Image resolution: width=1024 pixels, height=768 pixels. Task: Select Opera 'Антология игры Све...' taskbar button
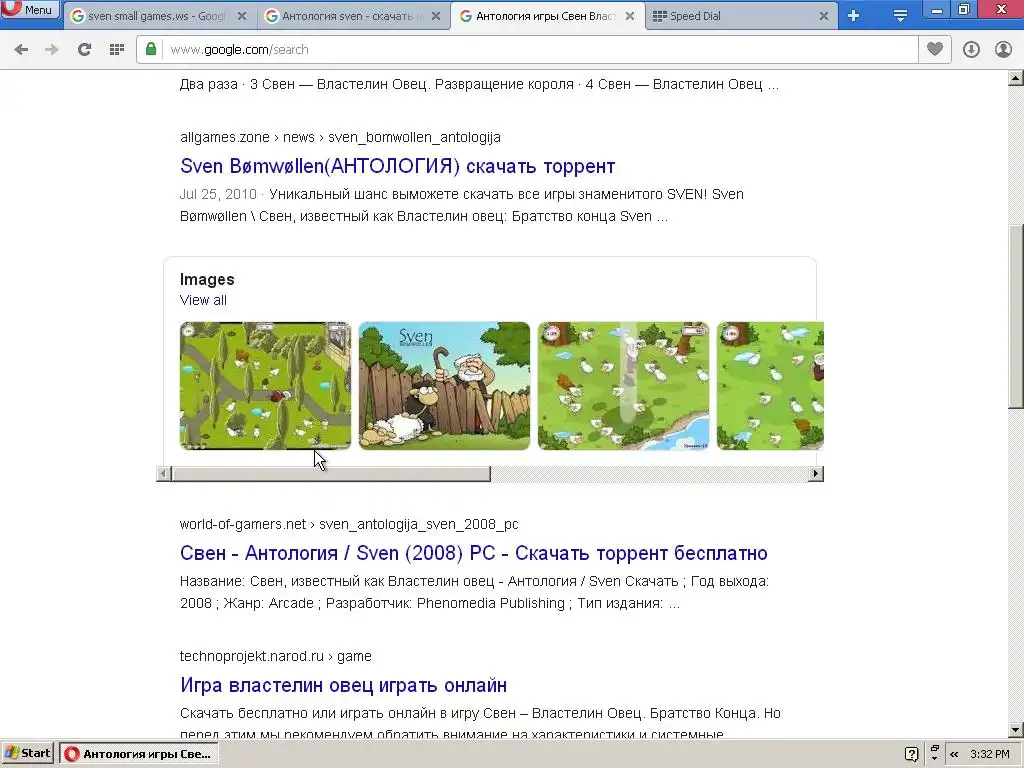click(x=138, y=754)
